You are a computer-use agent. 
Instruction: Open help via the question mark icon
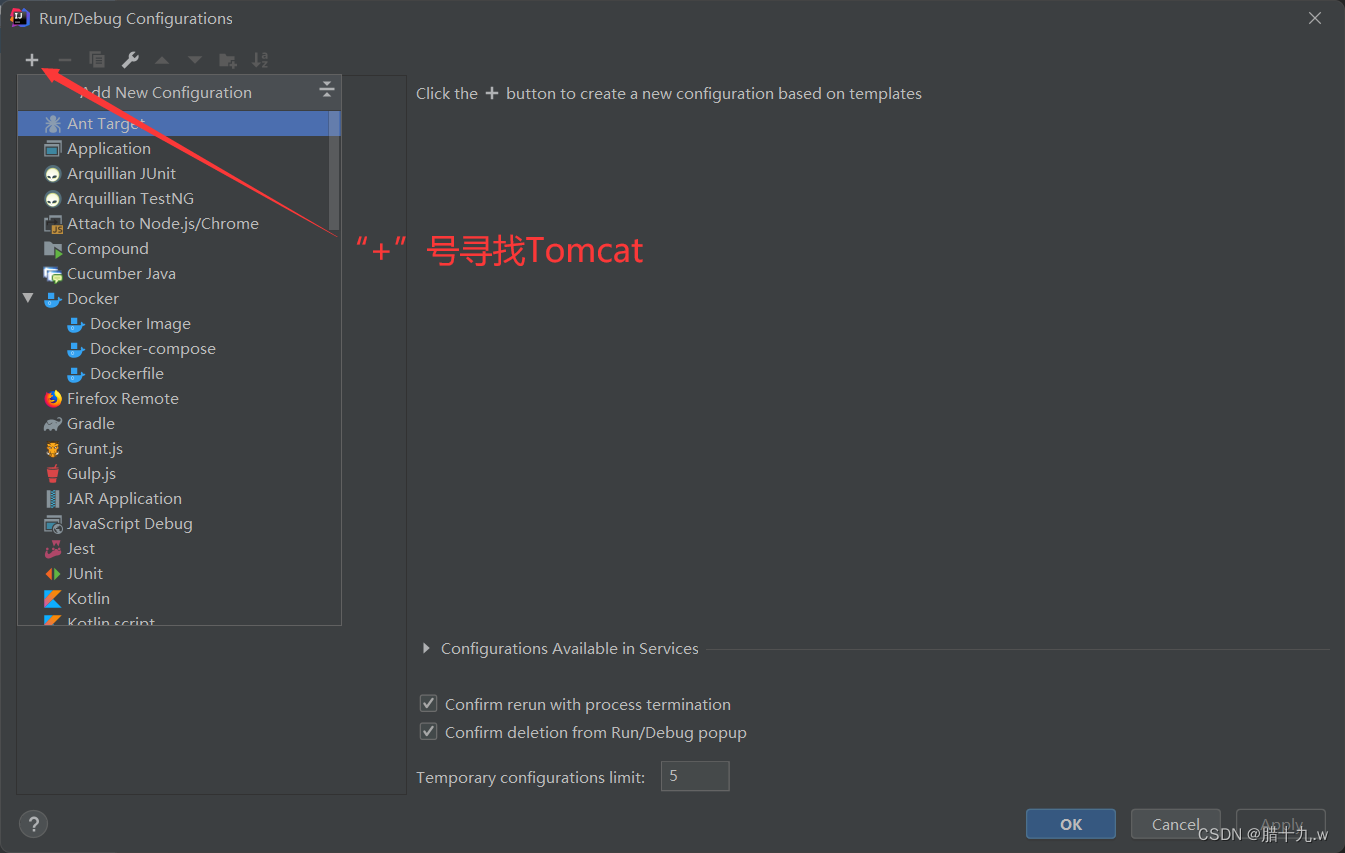tap(33, 823)
